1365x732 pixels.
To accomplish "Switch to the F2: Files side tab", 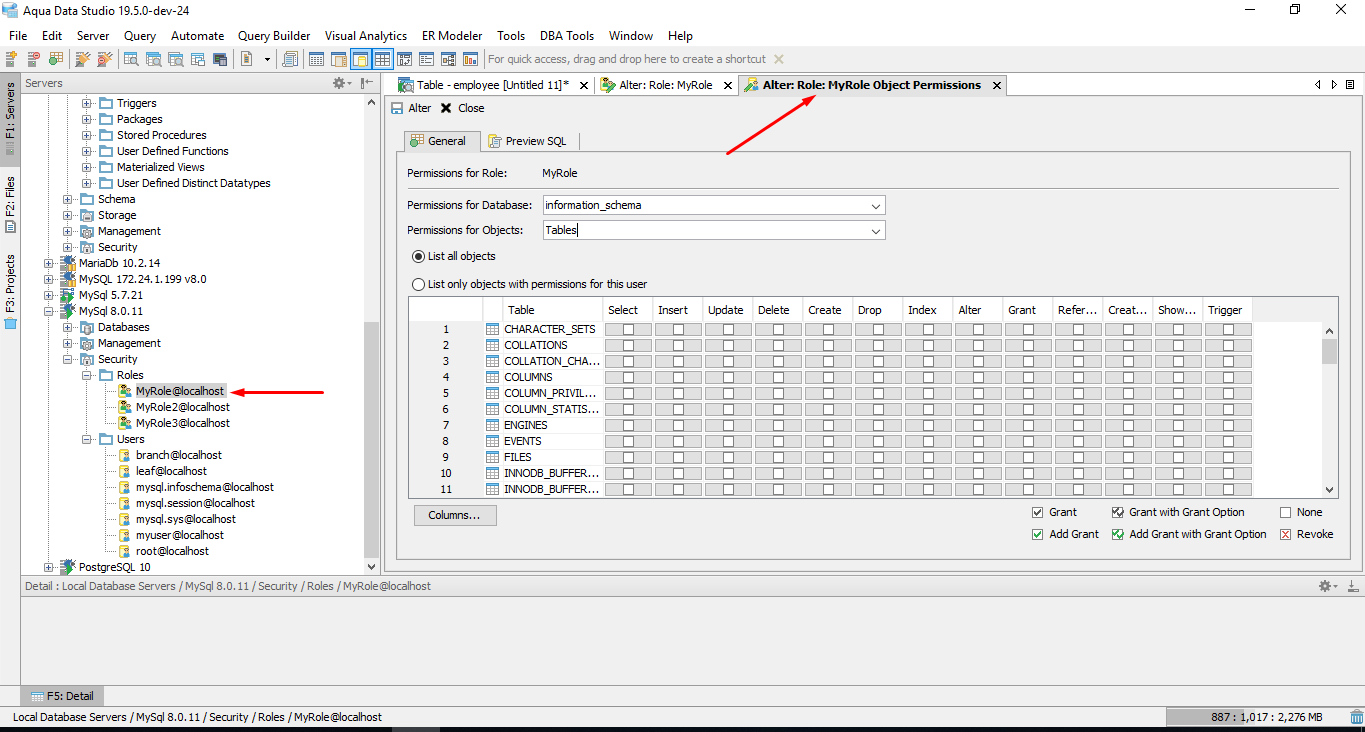I will pyautogui.click(x=10, y=203).
